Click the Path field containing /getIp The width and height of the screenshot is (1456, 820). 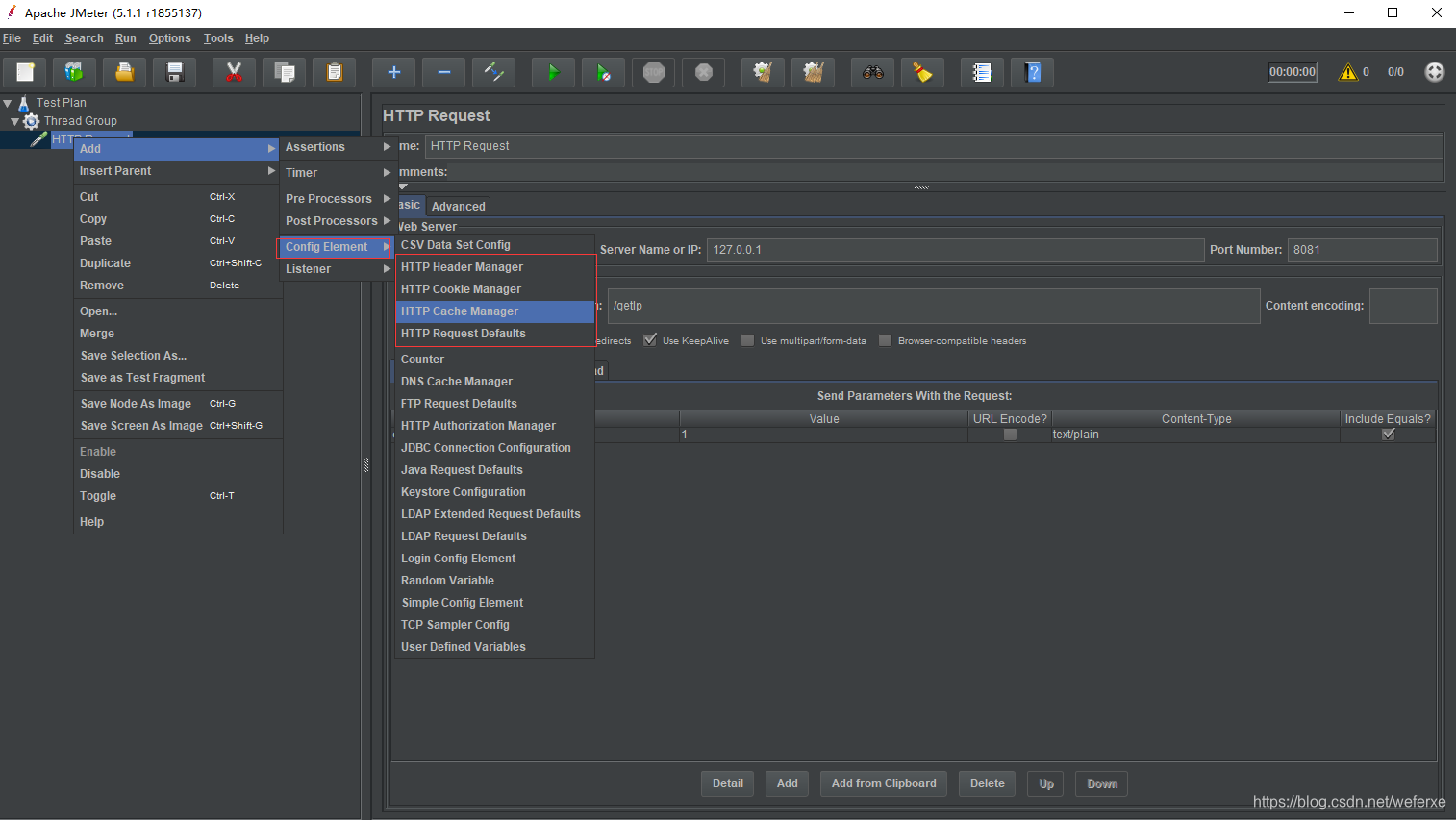point(934,306)
